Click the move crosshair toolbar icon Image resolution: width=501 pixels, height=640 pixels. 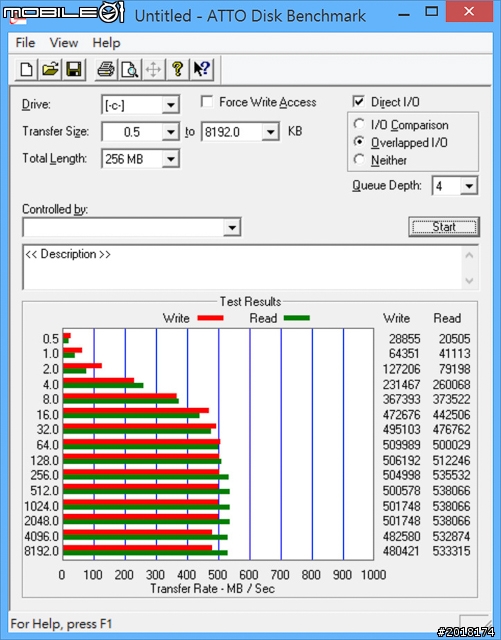coord(154,69)
